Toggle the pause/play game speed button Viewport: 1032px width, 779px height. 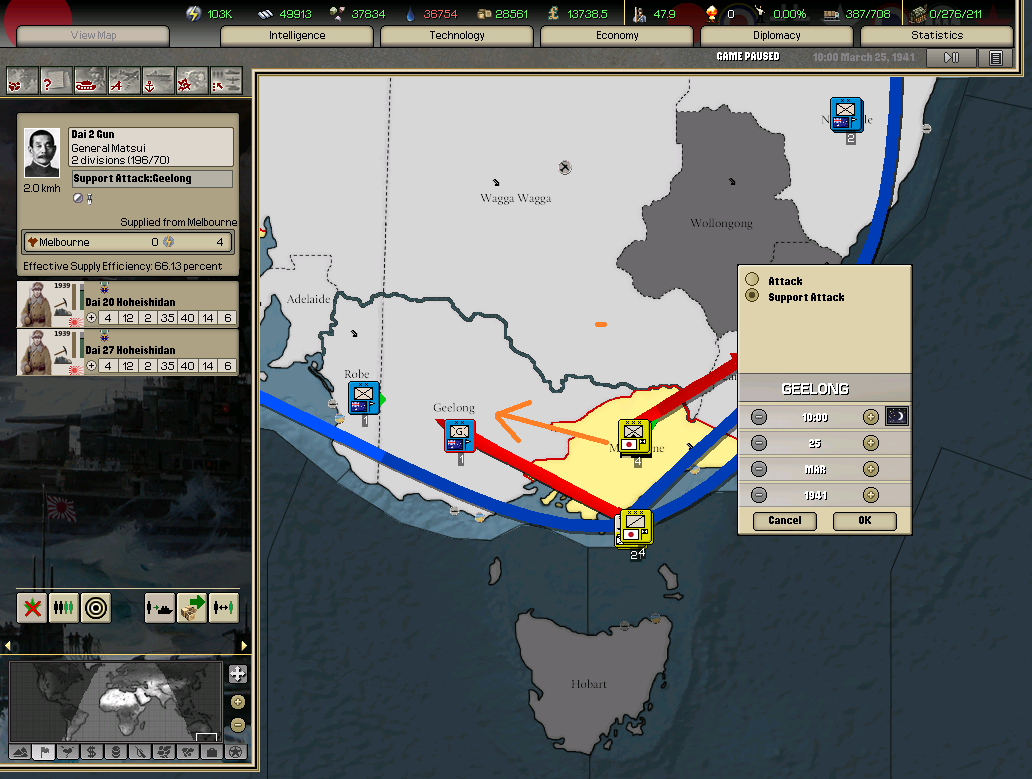point(951,58)
